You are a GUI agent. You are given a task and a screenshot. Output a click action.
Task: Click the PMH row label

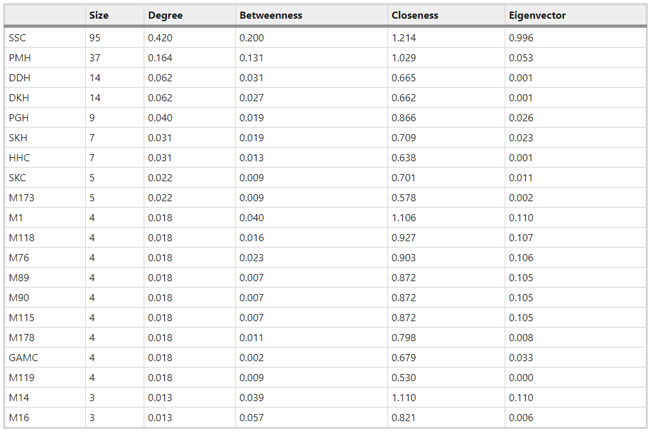click(19, 57)
